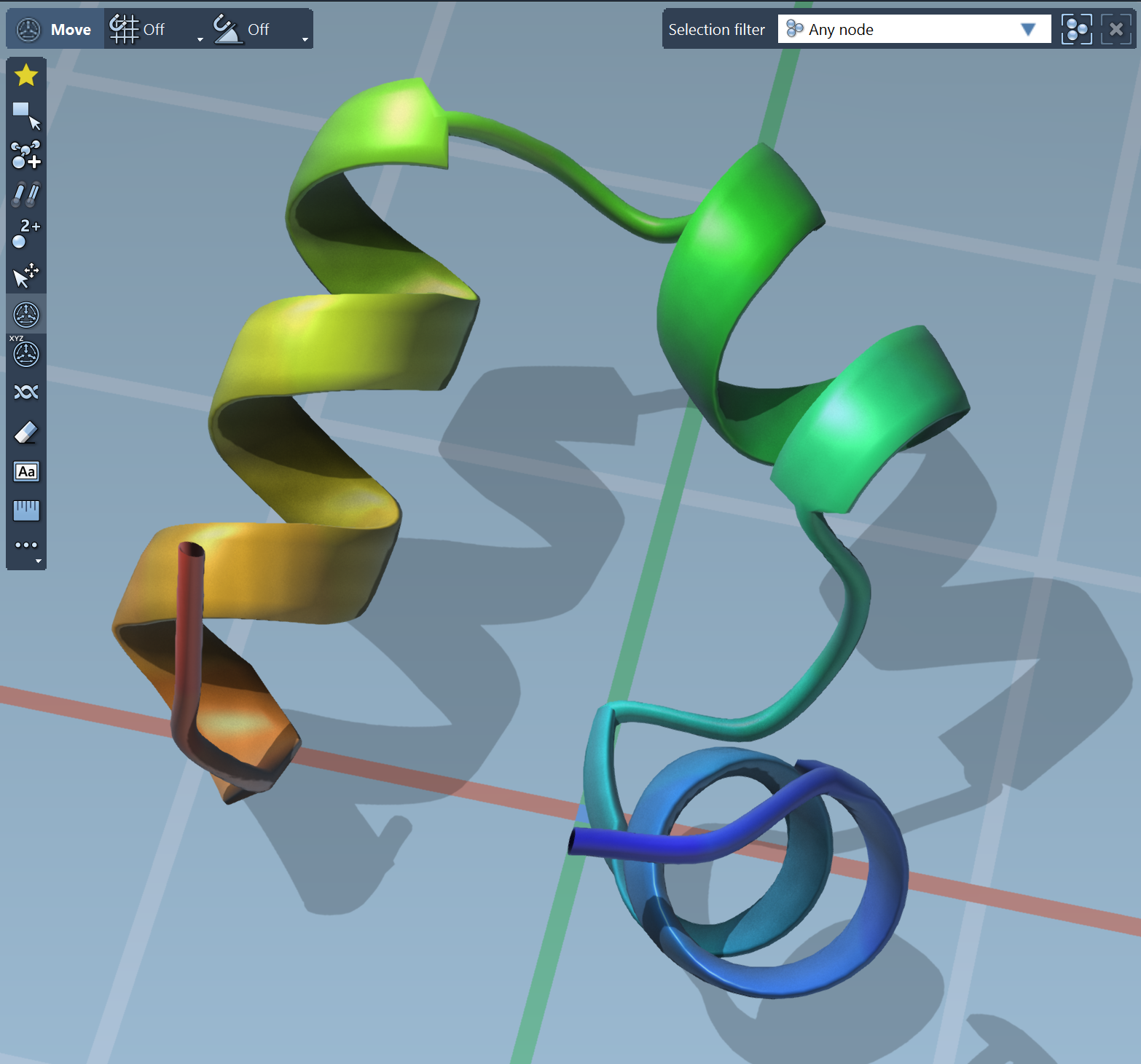Open the Selection filter Any node dropdown
Image resolution: width=1141 pixels, height=1064 pixels.
[x=914, y=29]
